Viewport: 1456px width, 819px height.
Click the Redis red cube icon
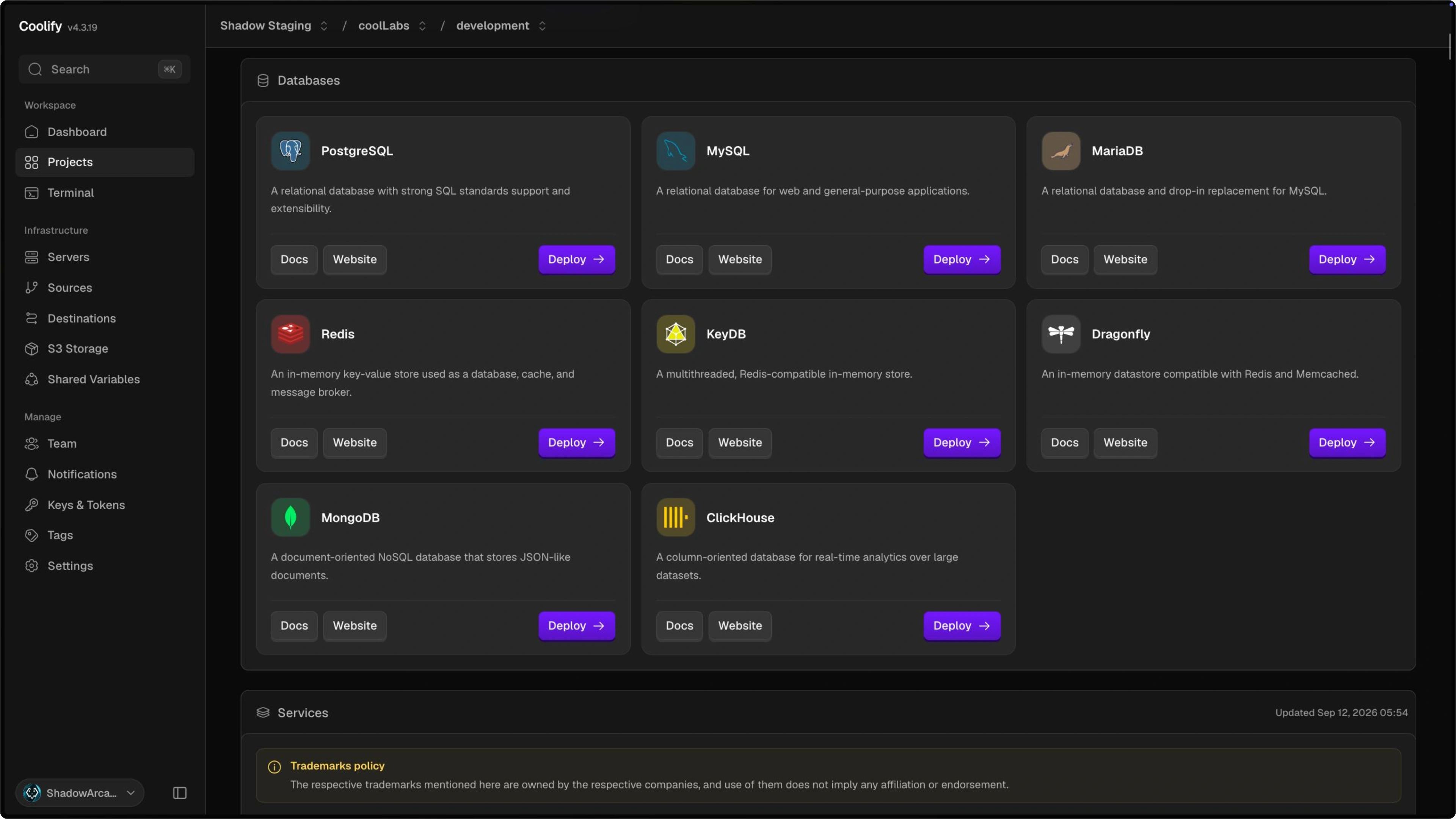(x=290, y=334)
